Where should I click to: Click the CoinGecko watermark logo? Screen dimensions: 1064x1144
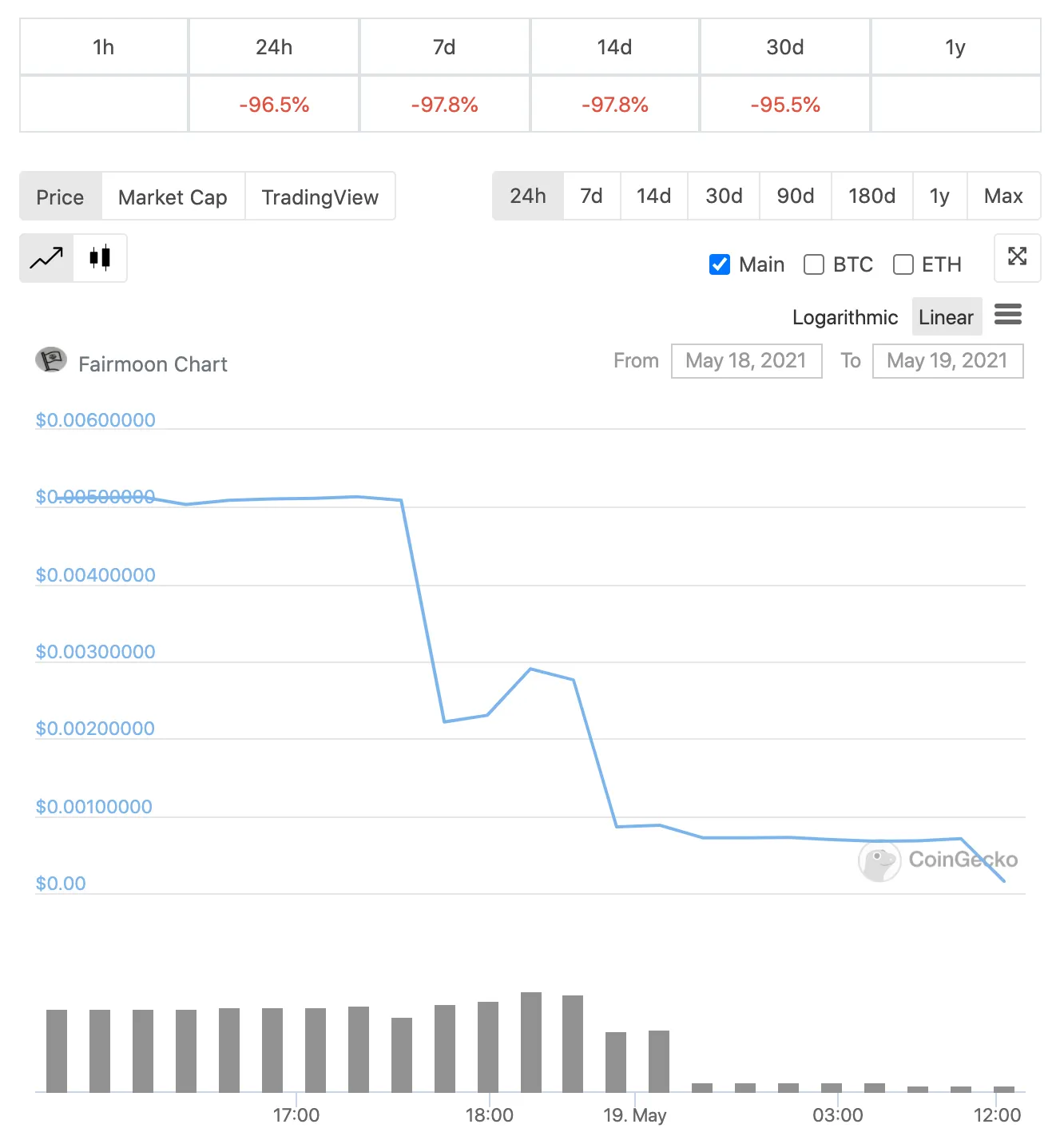tap(879, 861)
